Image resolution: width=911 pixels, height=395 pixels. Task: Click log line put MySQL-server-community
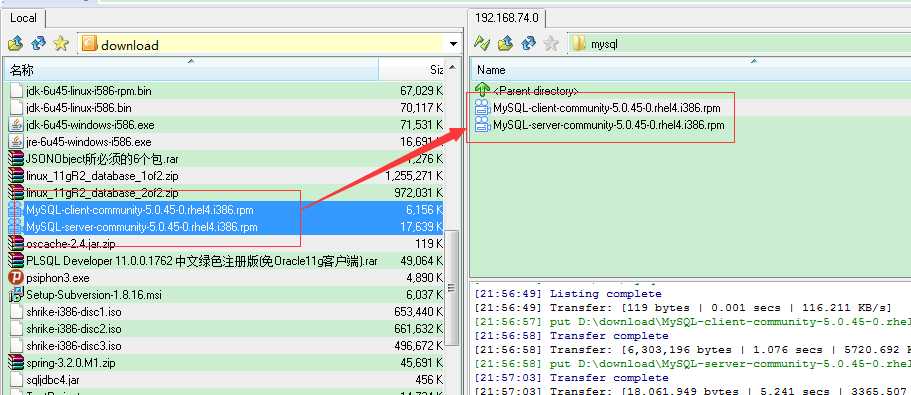tap(692, 364)
